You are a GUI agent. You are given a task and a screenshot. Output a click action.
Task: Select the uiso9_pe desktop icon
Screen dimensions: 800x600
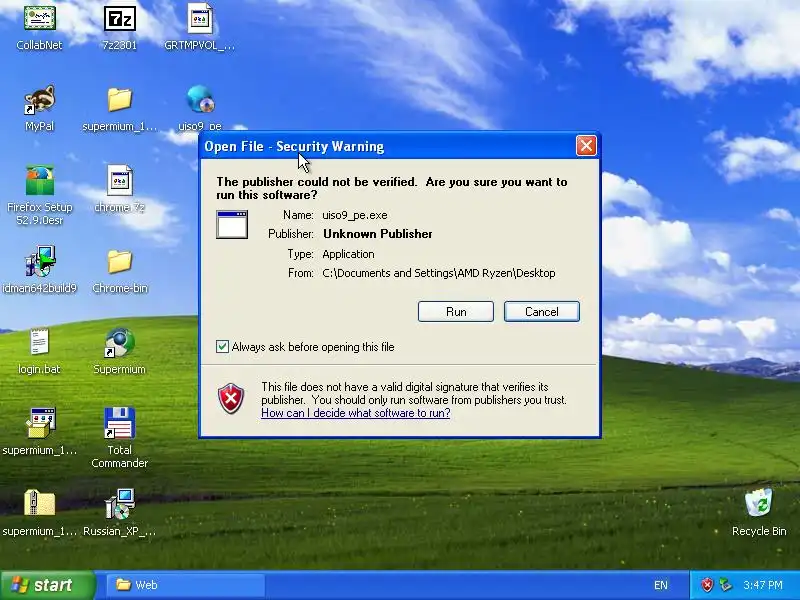click(199, 99)
